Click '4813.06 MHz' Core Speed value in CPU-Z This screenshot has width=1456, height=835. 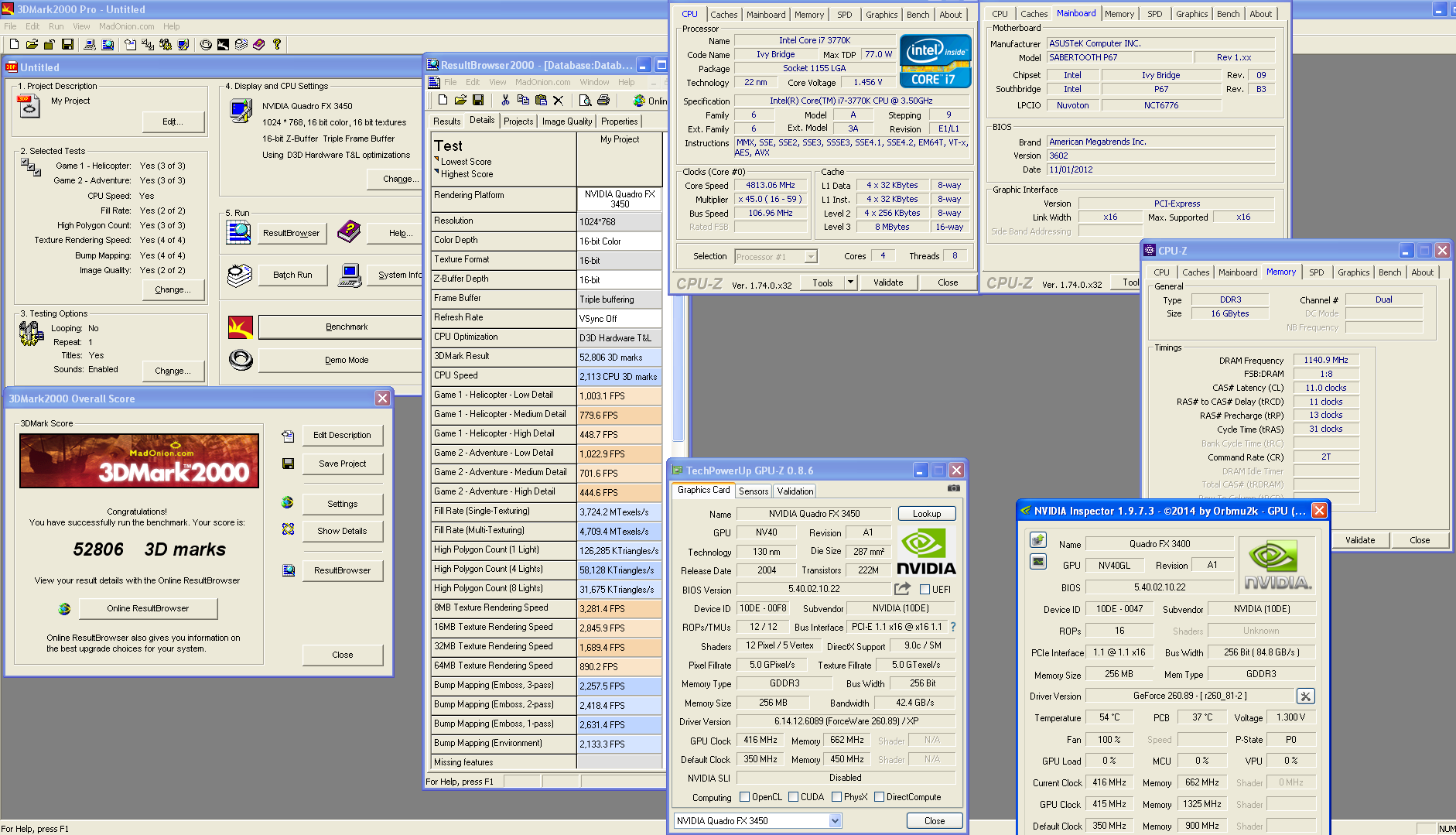[771, 186]
